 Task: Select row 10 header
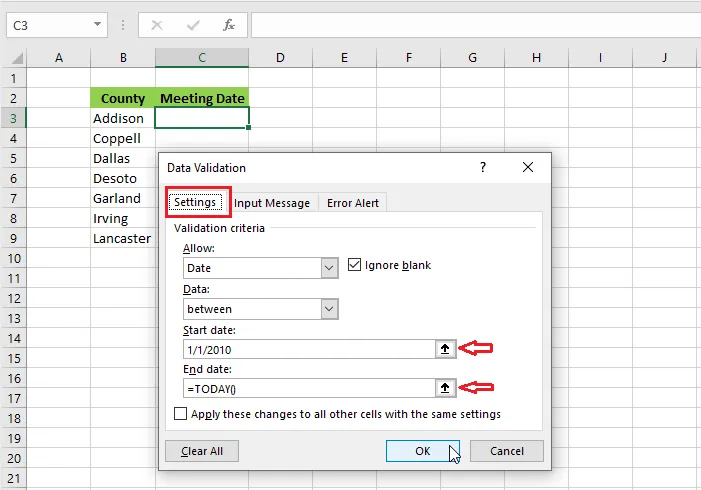point(13,258)
